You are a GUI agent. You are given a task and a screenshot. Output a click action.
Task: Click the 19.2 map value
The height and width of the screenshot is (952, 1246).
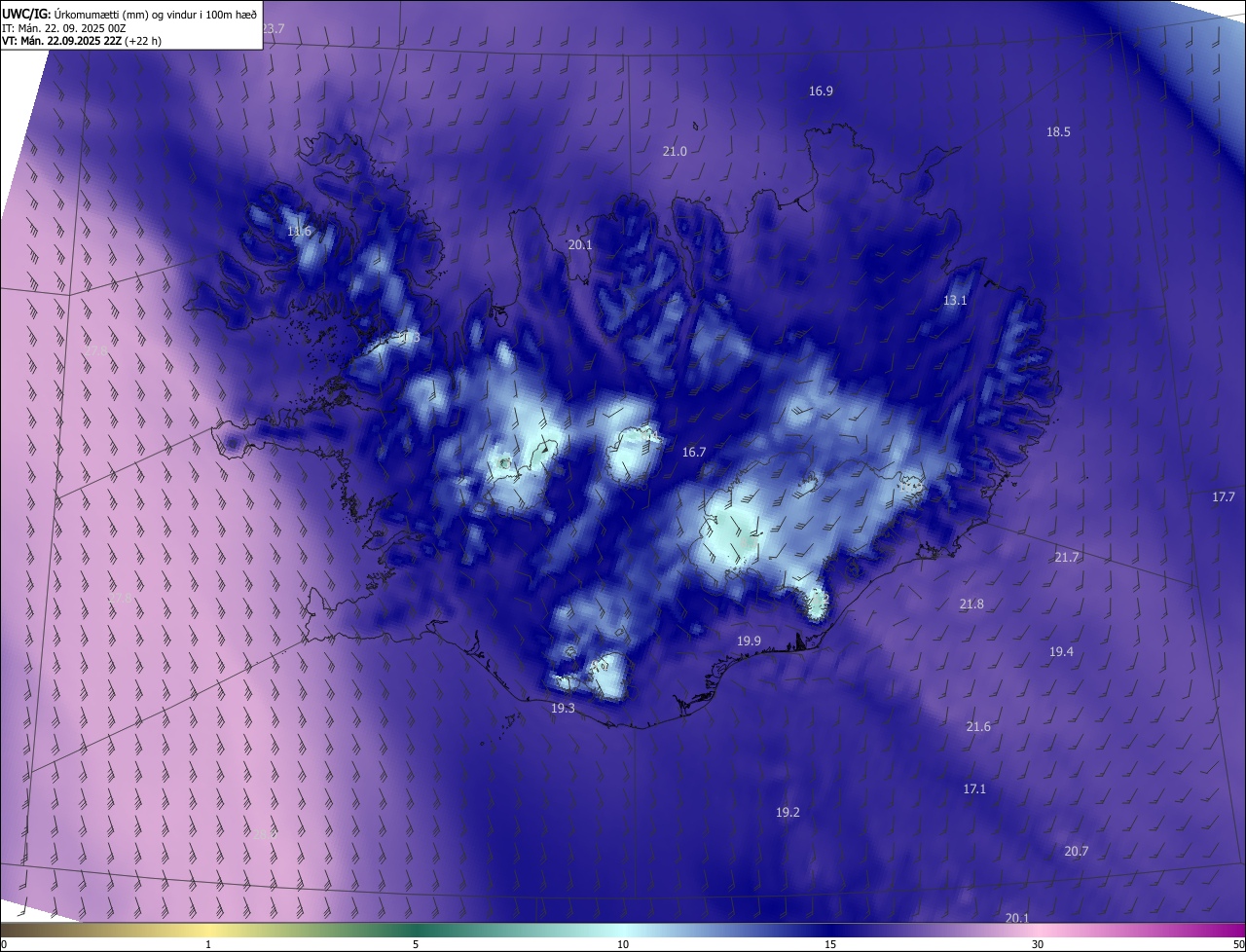click(788, 812)
